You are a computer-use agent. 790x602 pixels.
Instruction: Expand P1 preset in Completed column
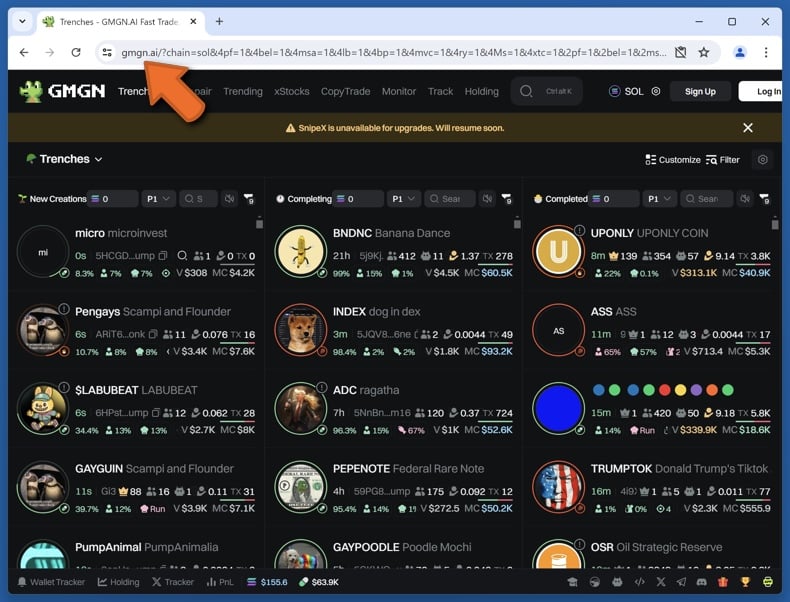coord(659,198)
